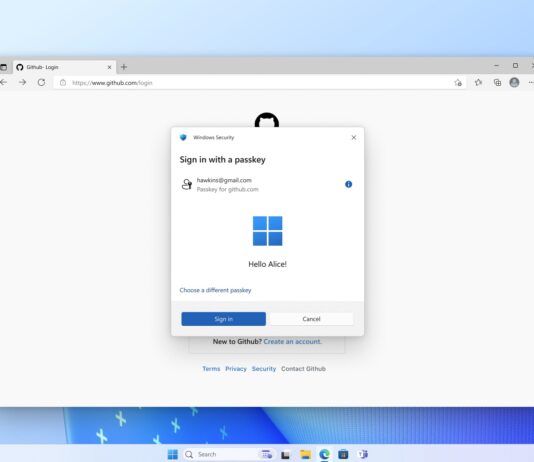
Task: Click the blue Sign in button
Action: point(223,319)
